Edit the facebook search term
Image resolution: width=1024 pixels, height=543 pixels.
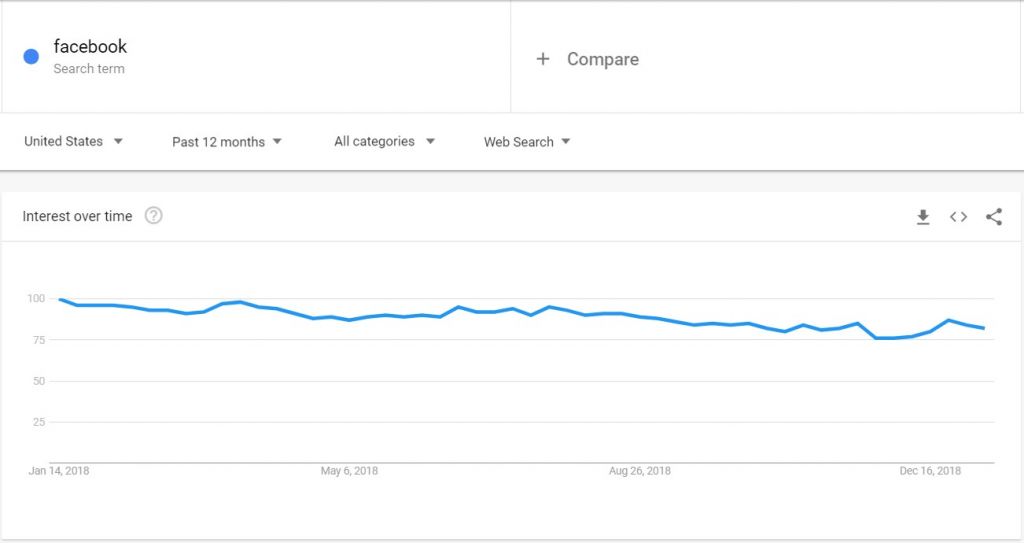tap(90, 46)
